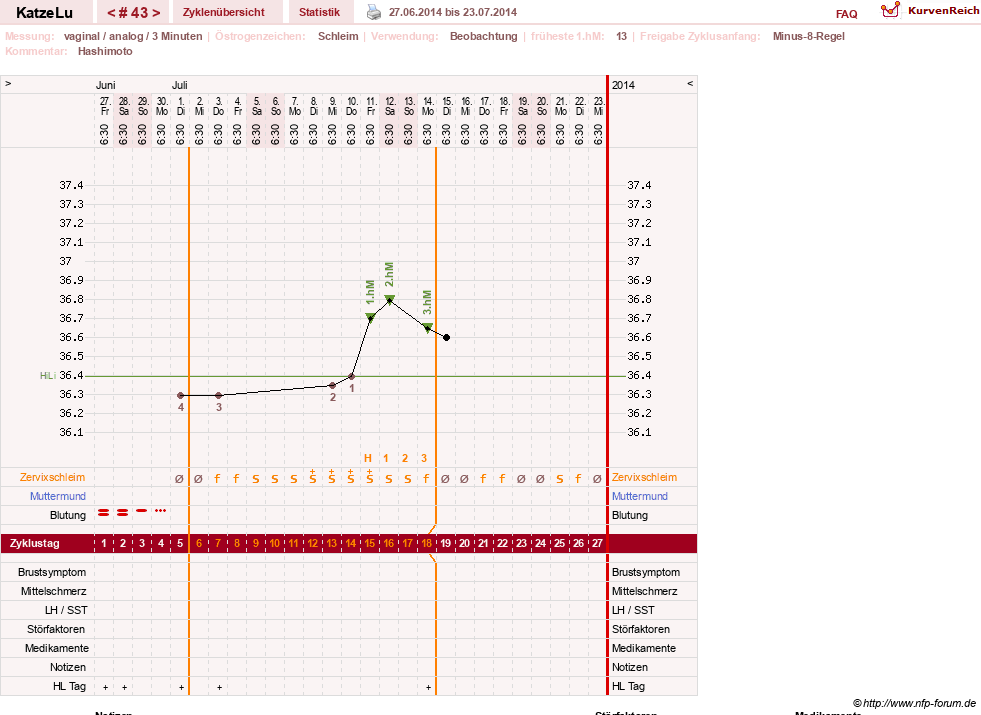The height and width of the screenshot is (715, 981).
Task: Click the Juli month label
Action: point(180,85)
